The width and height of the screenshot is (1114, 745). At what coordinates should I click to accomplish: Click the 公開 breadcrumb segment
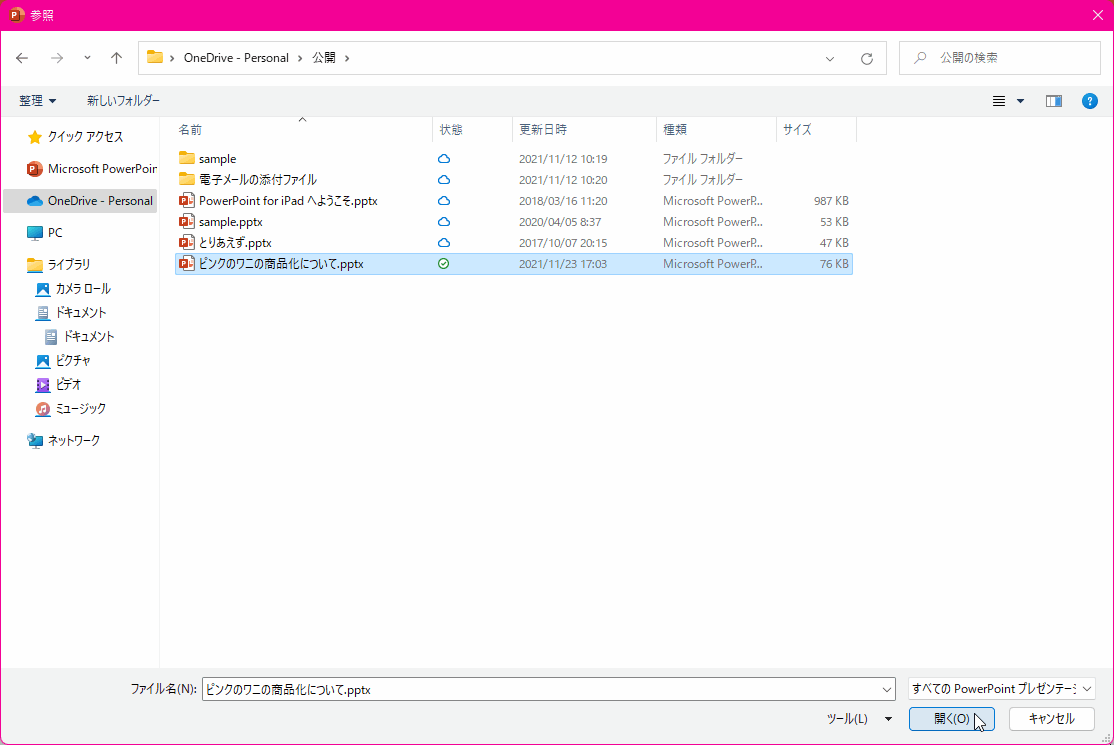tap(324, 58)
